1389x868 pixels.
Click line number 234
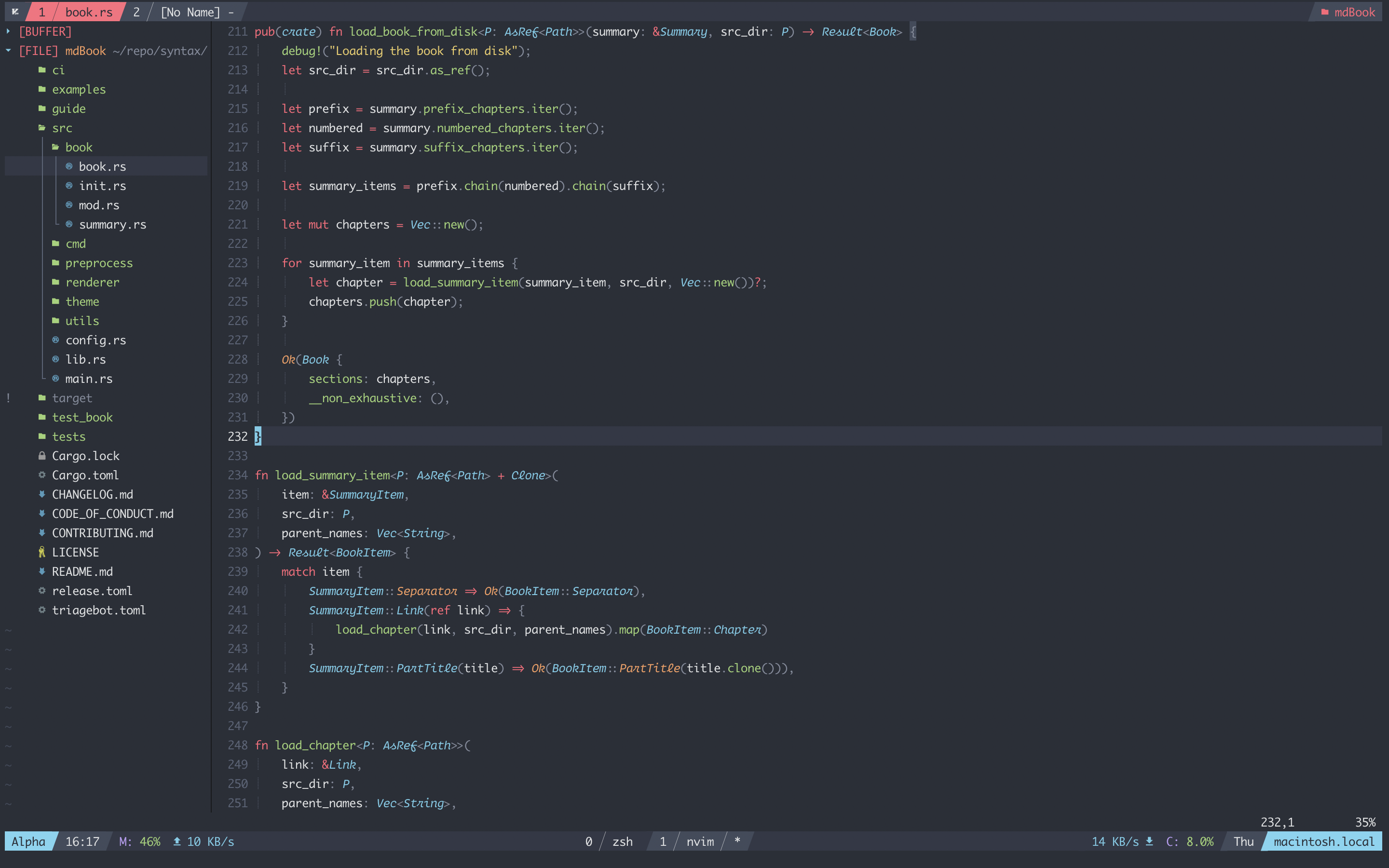point(238,475)
